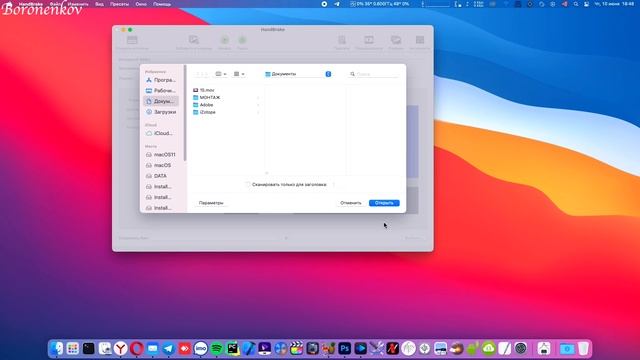Go to Рабочий стол in sidebar
Image resolution: width=640 pixels, height=360 pixels.
coord(161,91)
